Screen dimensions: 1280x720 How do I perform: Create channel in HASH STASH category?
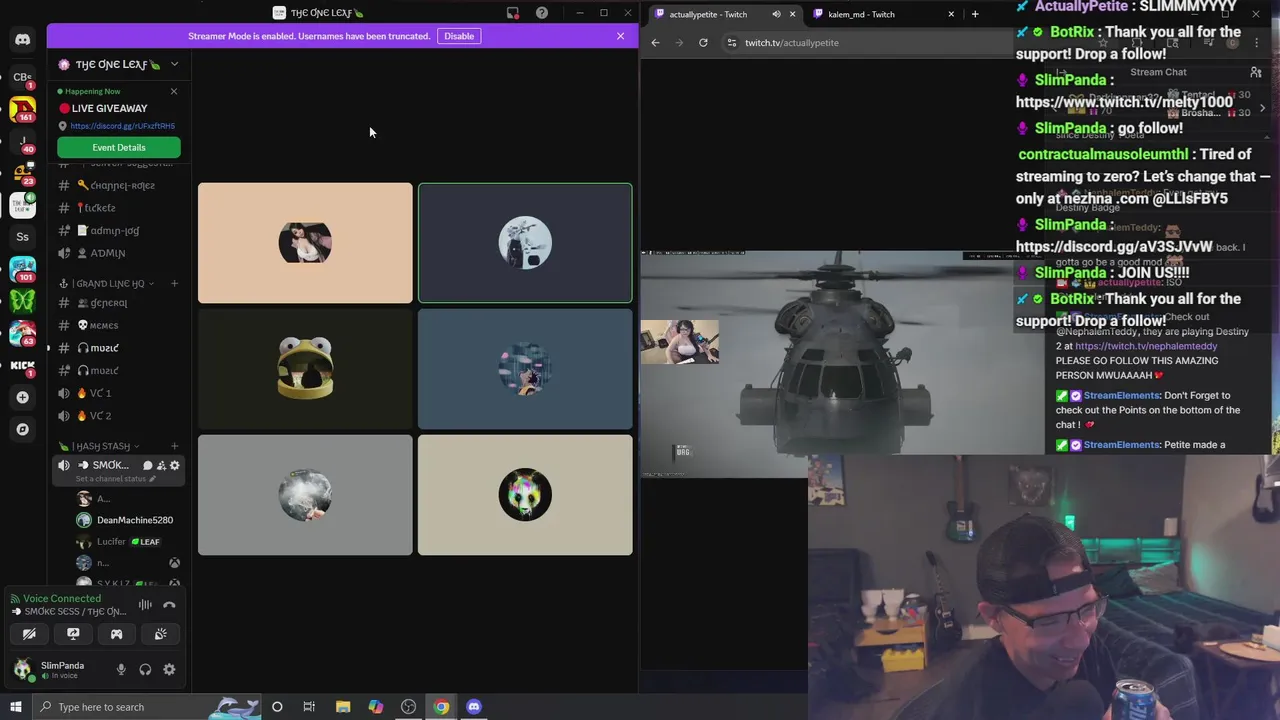[x=174, y=446]
